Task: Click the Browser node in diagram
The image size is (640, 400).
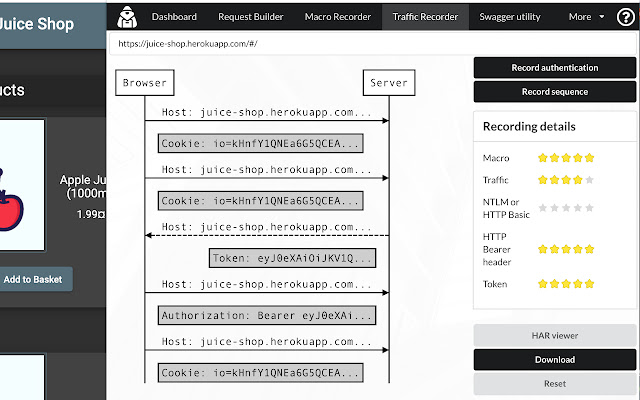Action: (x=145, y=83)
